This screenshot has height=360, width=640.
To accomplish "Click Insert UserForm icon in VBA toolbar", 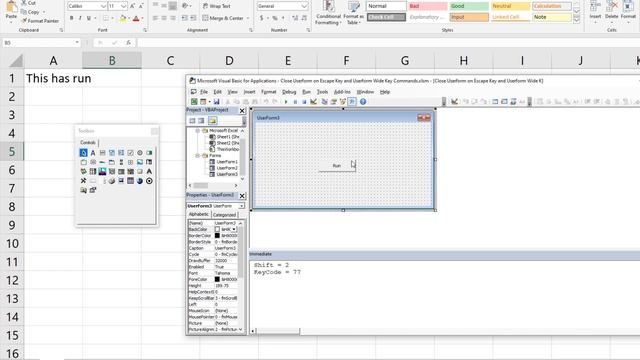I will (203, 102).
